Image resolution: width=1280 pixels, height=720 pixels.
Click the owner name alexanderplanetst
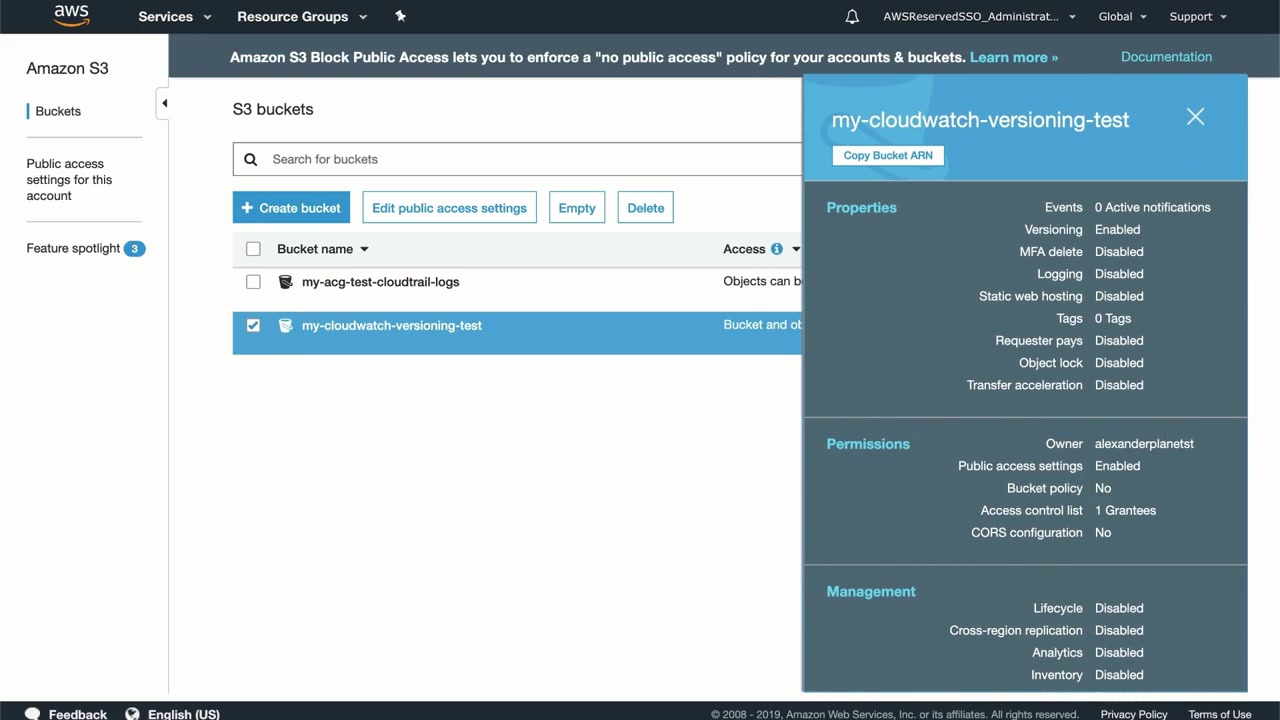pyautogui.click(x=1144, y=444)
